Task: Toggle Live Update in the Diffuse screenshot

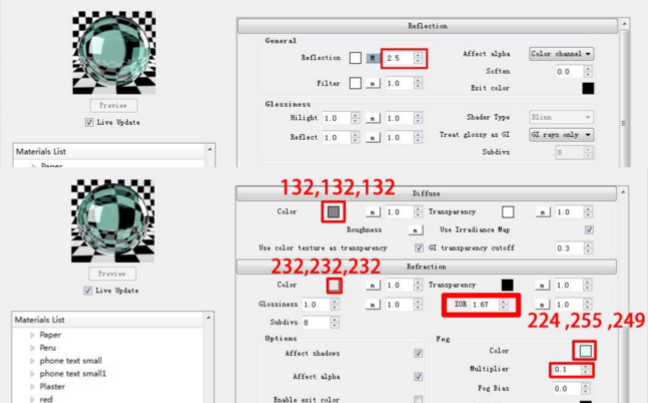Action: click(88, 291)
